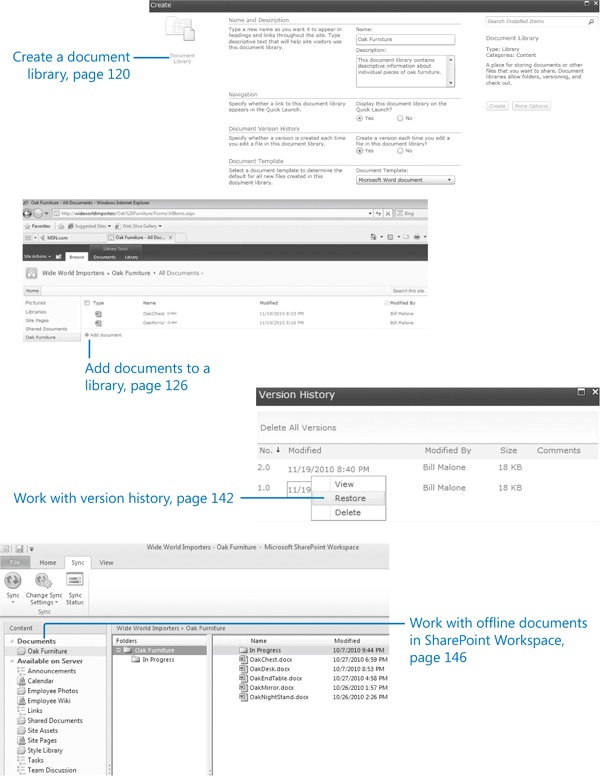Image resolution: width=600 pixels, height=776 pixels.
Task: Click the Word document icon for OakChest row
Action: 99,314
